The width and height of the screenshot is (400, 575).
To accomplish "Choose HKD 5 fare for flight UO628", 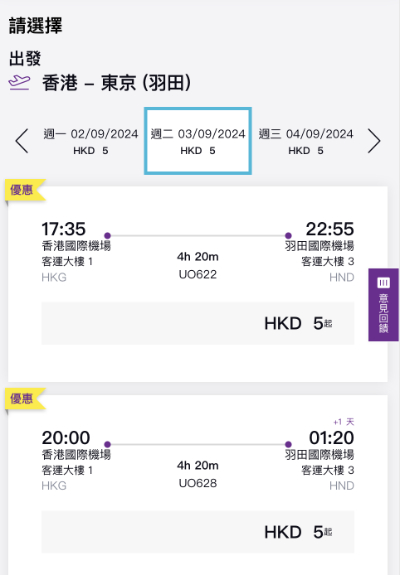I will [198, 532].
